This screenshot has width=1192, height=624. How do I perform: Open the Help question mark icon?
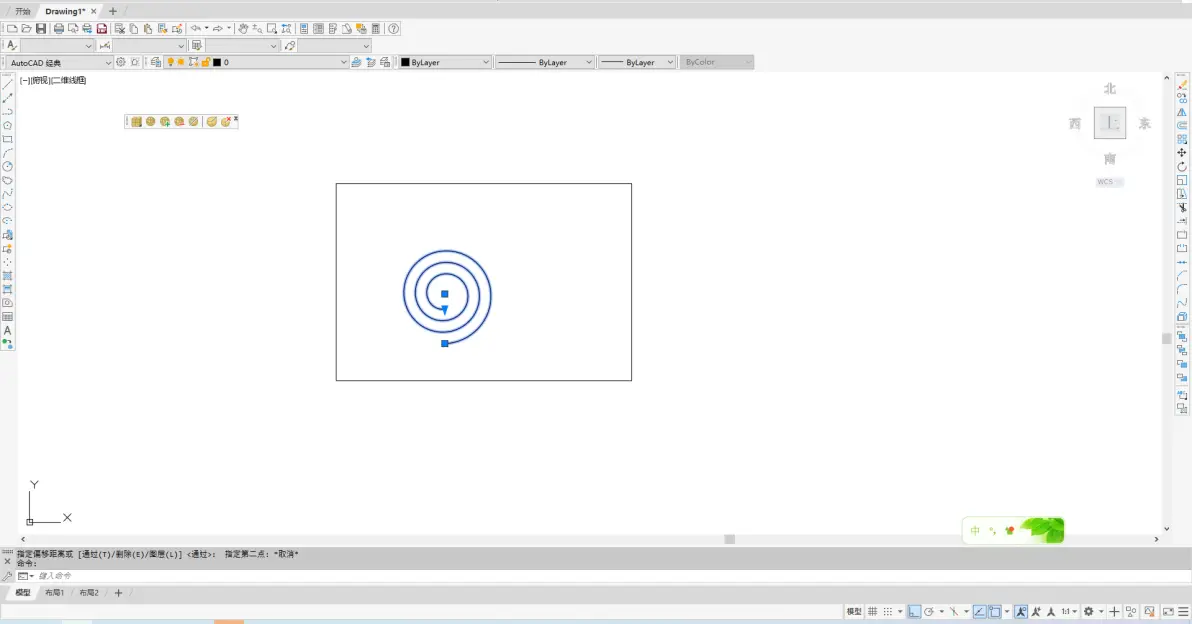(394, 29)
